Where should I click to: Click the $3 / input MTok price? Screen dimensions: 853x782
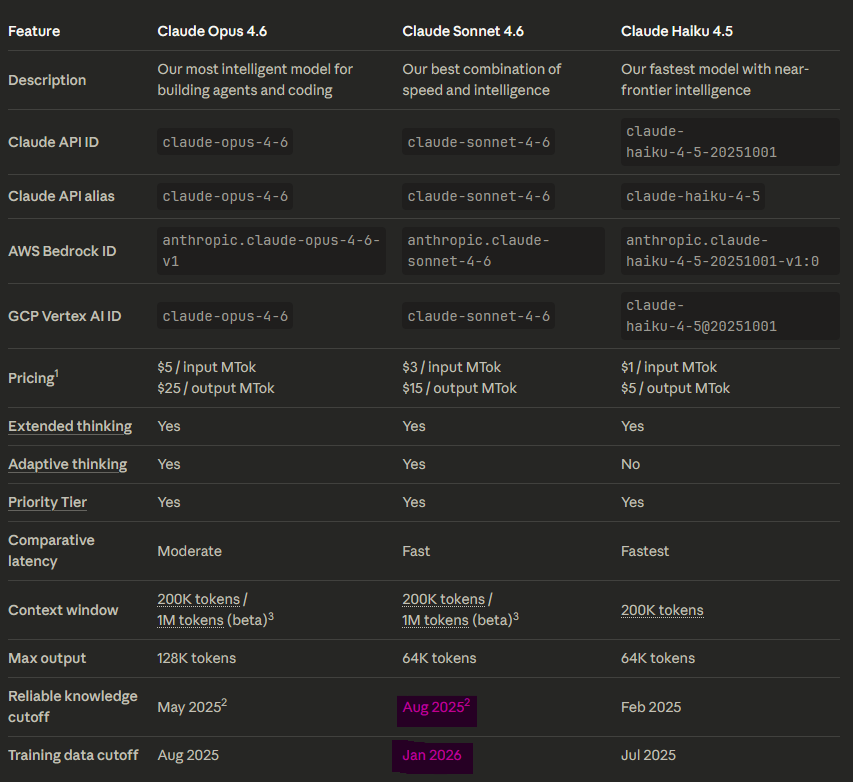(x=452, y=367)
